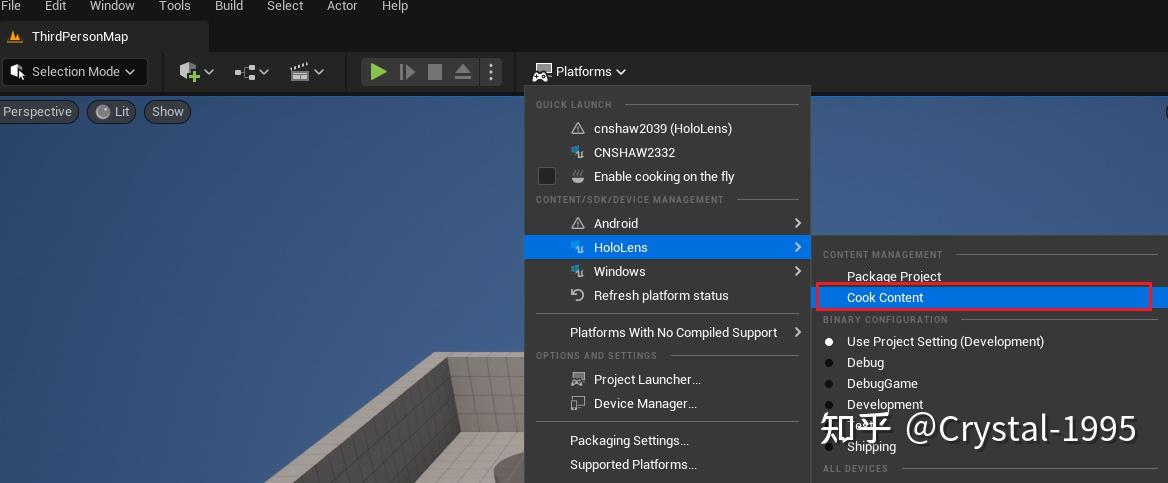Change the Lit view mode
Viewport: 1168px width, 483px height.
[112, 112]
